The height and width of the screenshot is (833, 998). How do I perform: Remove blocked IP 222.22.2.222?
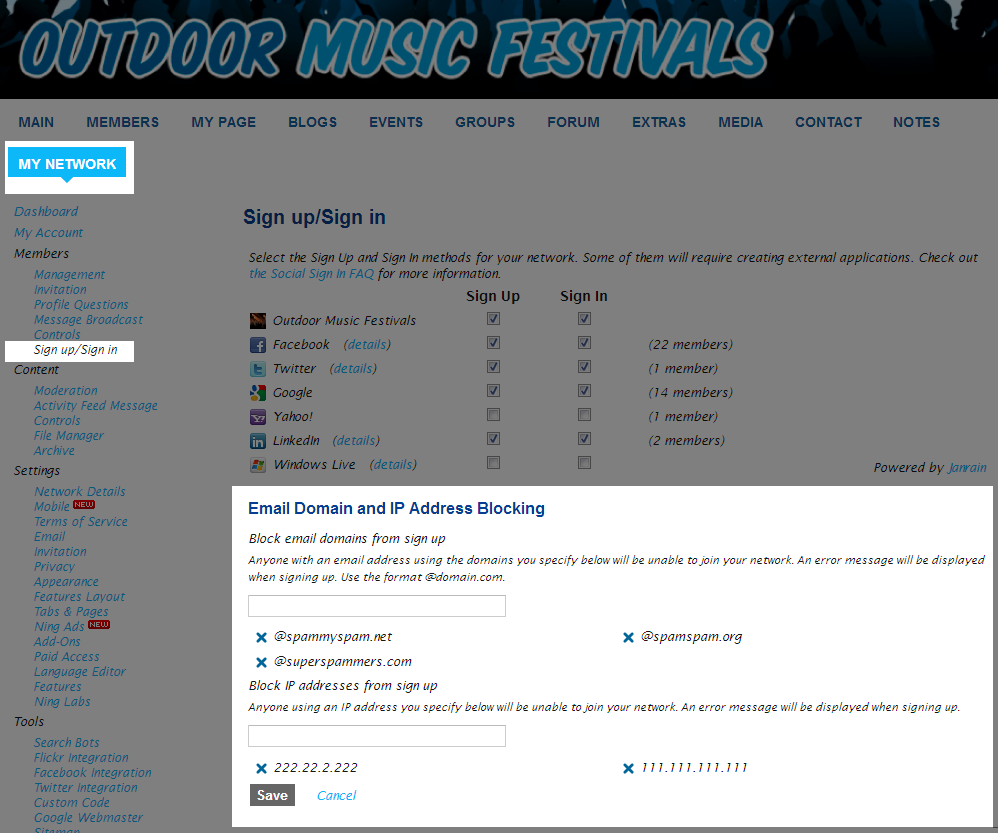pos(261,769)
